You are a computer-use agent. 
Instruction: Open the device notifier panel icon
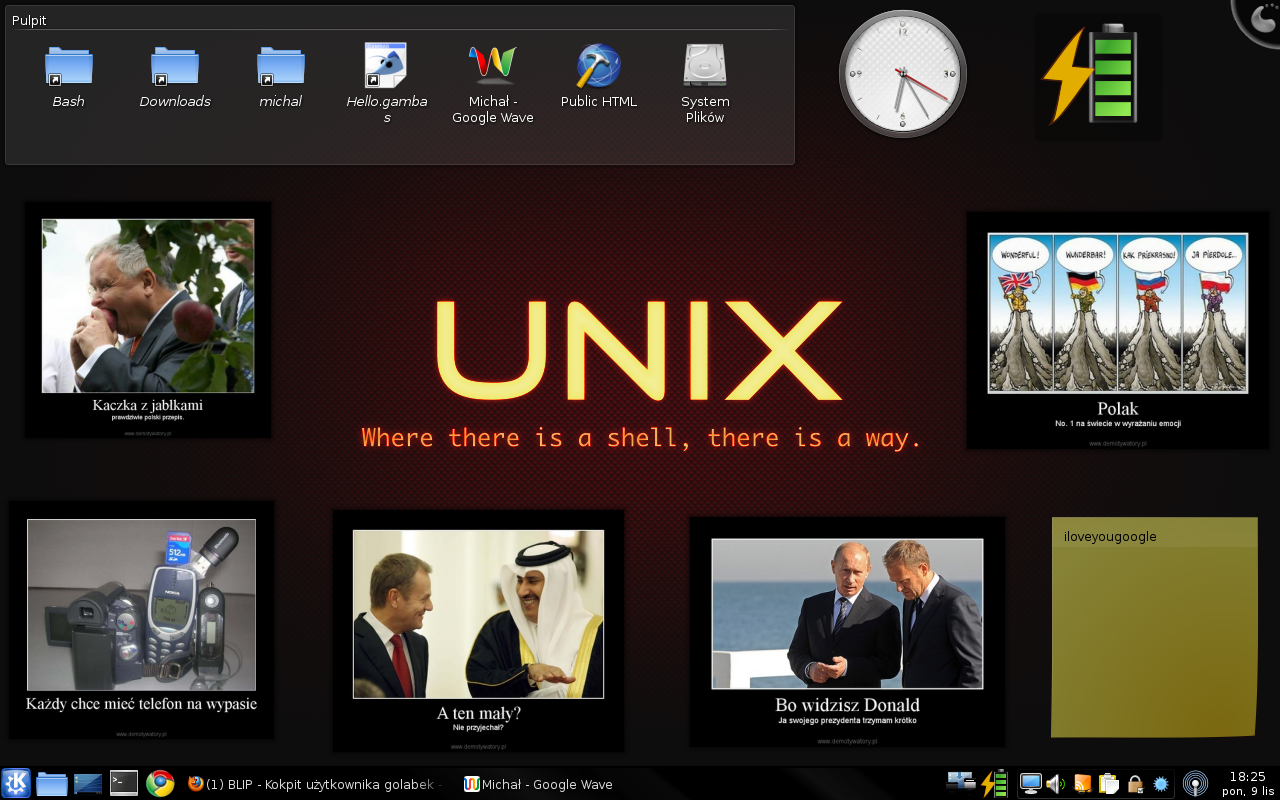click(x=962, y=783)
